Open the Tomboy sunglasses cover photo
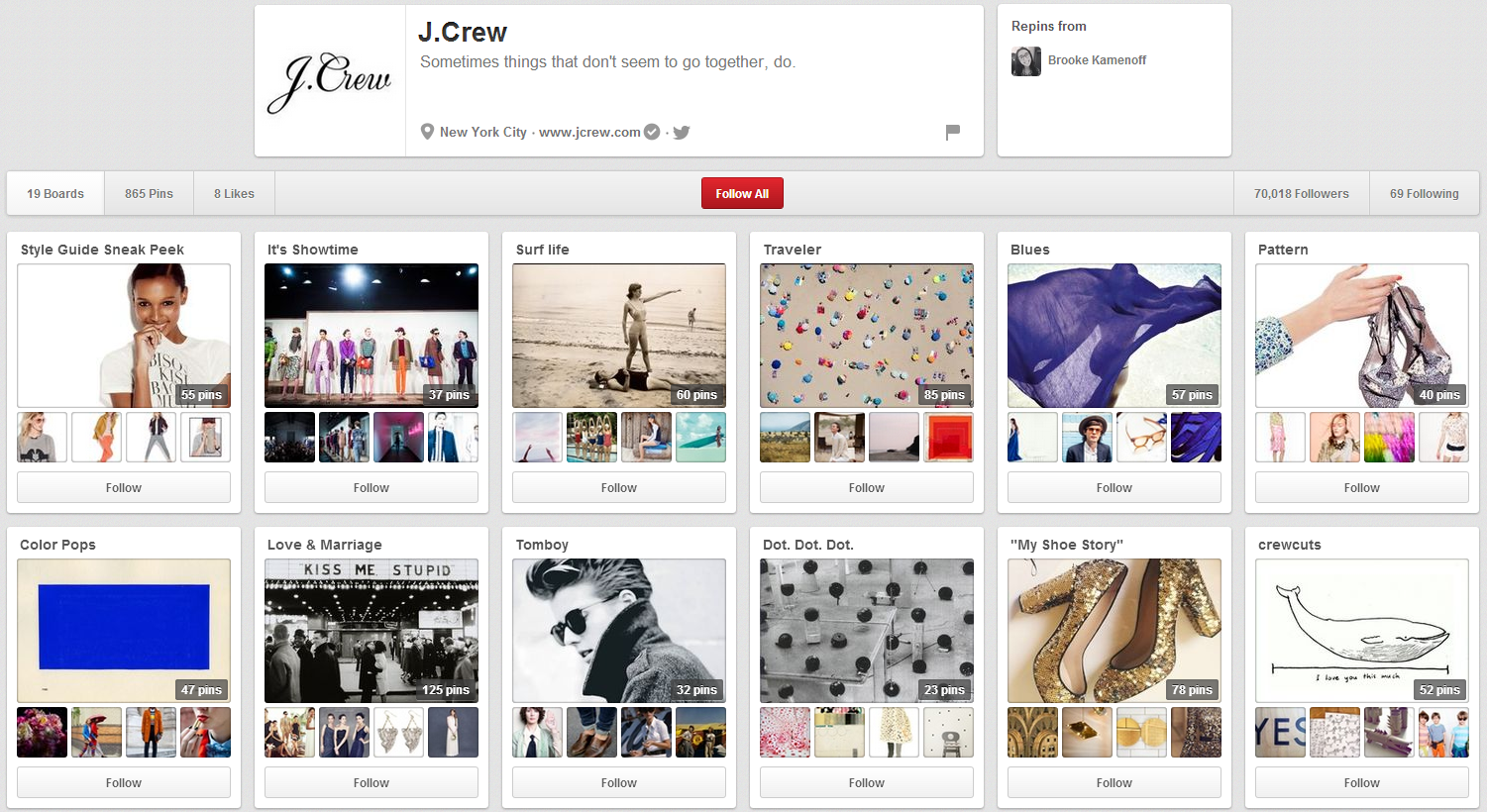This screenshot has width=1487, height=812. [x=619, y=631]
